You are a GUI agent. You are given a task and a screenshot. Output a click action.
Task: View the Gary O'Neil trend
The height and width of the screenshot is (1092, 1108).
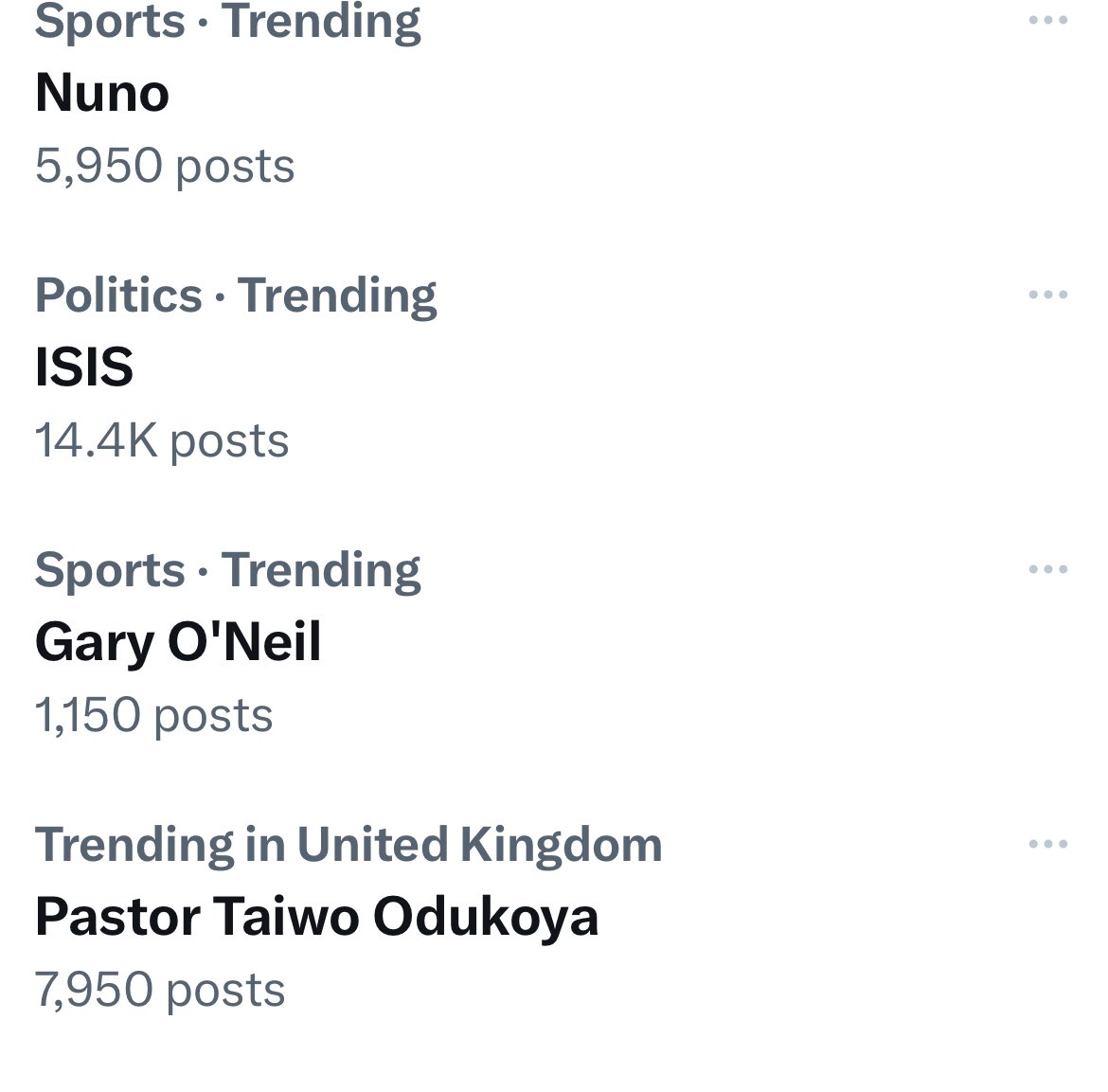[178, 642]
